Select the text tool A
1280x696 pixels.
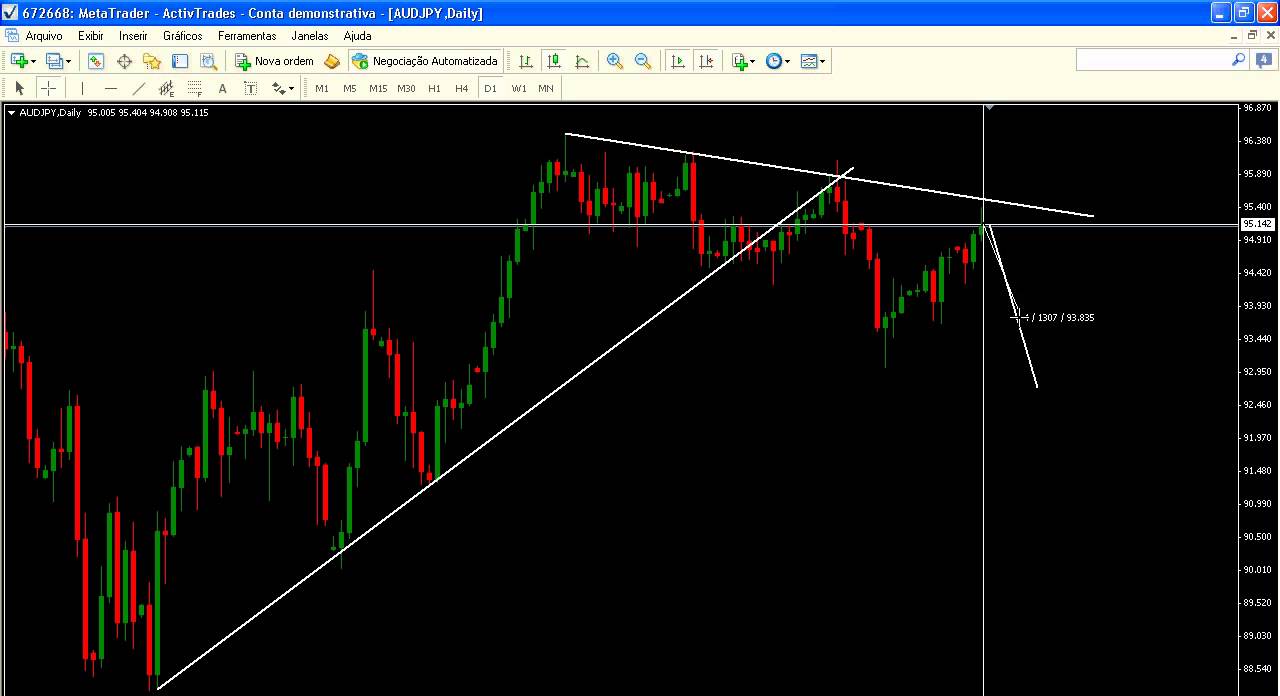pos(222,88)
